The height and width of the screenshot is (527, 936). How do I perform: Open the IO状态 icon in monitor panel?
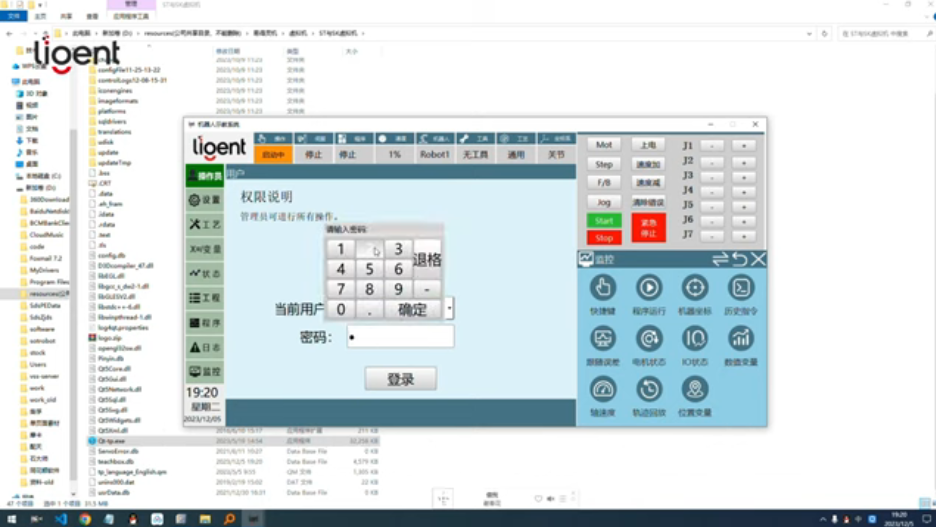point(695,339)
